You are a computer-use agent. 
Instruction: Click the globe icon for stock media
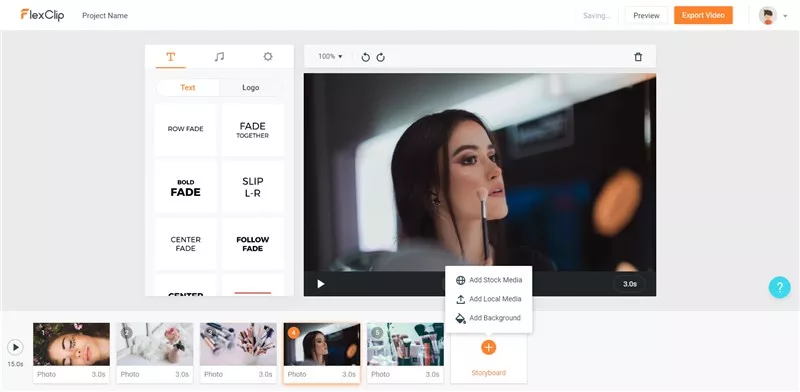coord(460,280)
